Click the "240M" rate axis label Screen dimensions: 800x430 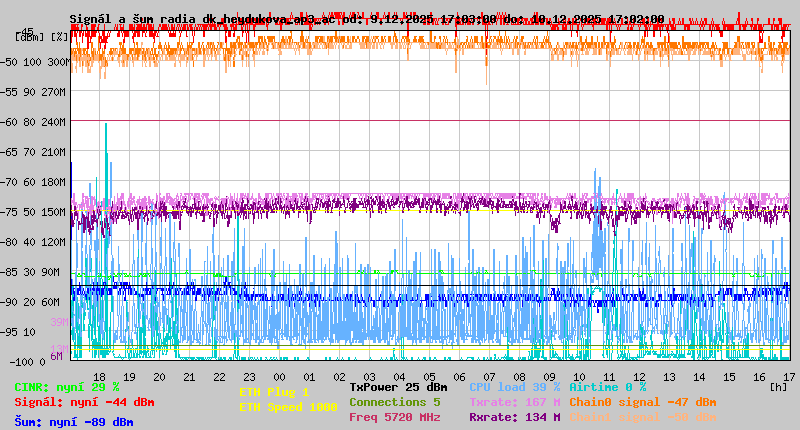(x=54, y=122)
